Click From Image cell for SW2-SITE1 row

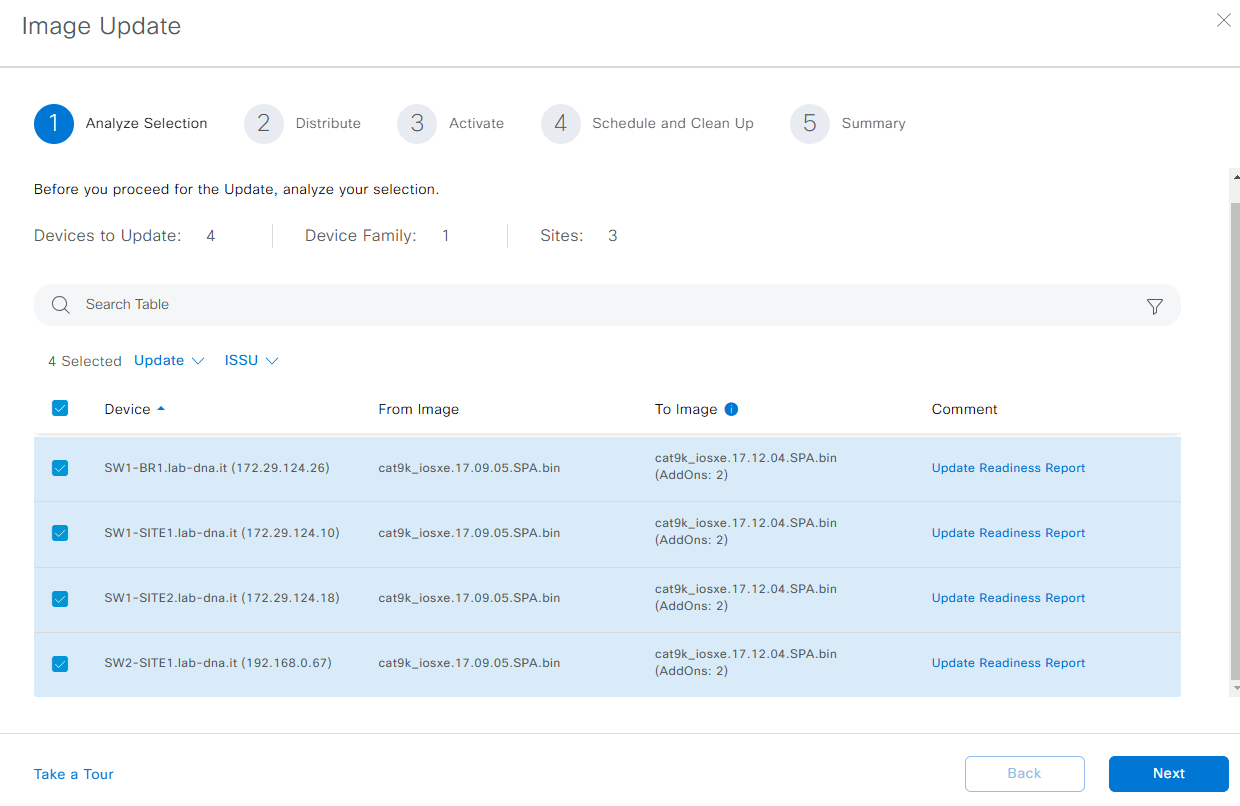coord(469,663)
